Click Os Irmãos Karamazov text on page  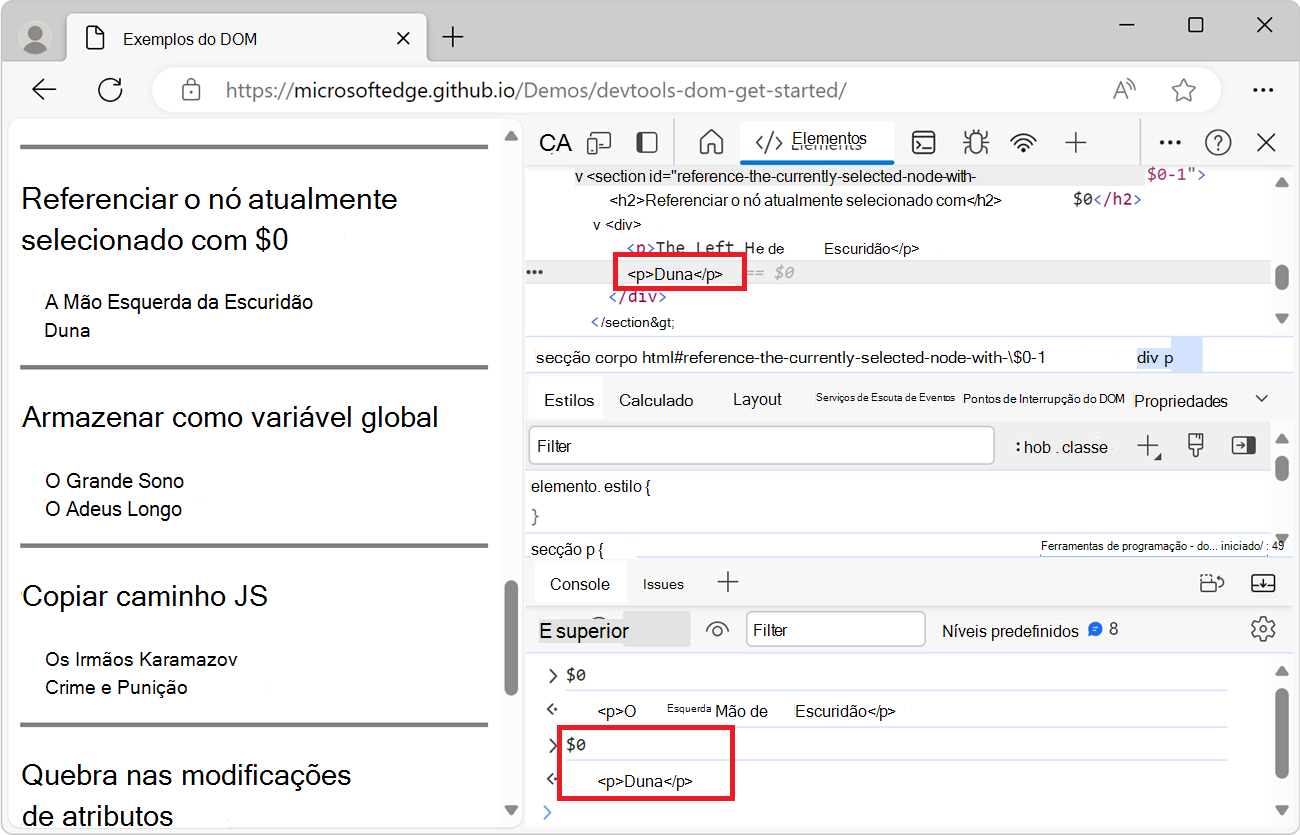coord(141,659)
